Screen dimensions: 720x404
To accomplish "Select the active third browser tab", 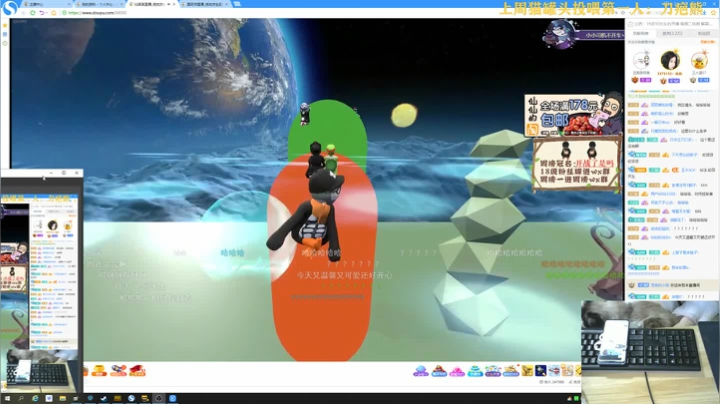I will (152, 4).
